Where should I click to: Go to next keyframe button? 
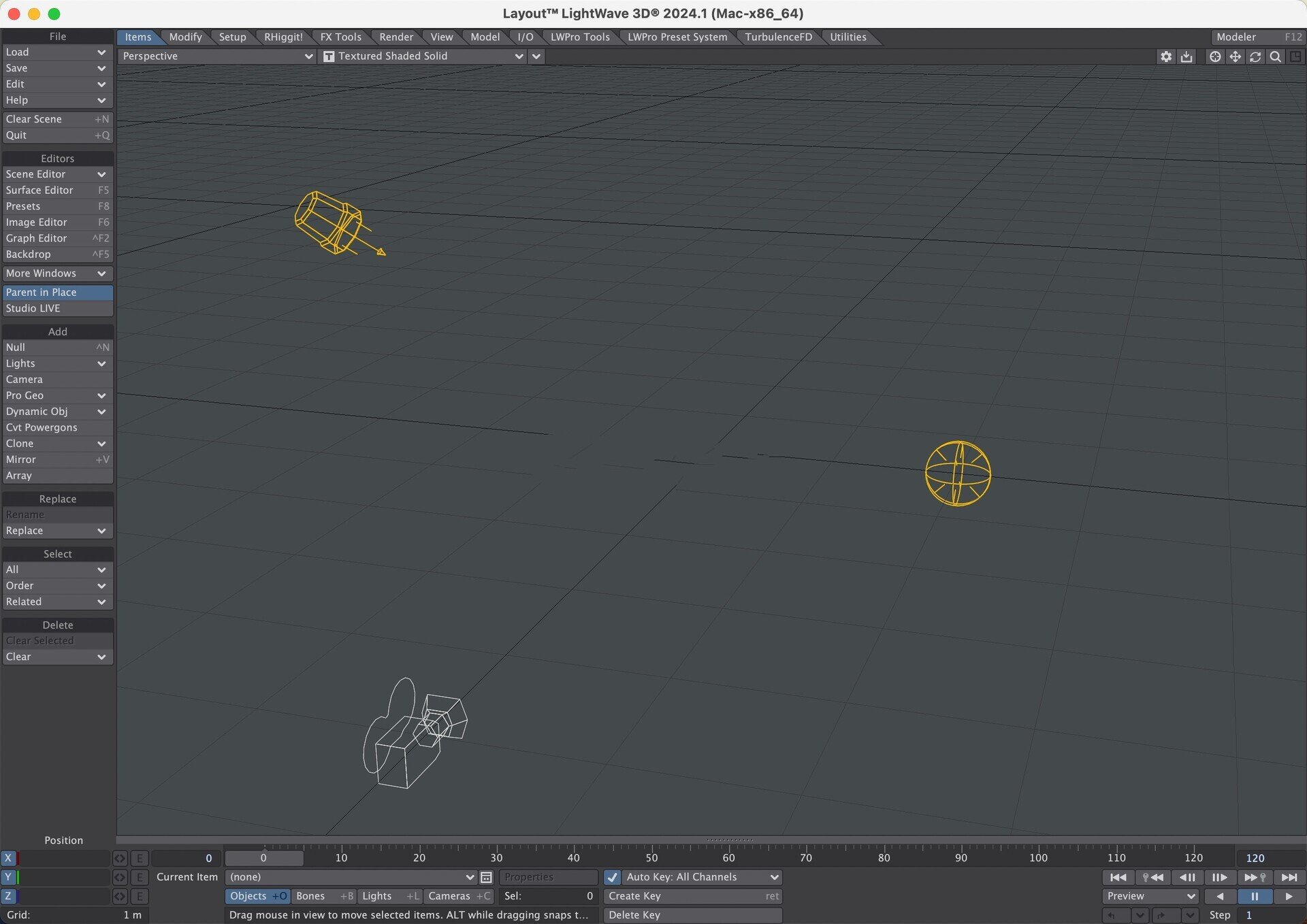[x=1255, y=877]
